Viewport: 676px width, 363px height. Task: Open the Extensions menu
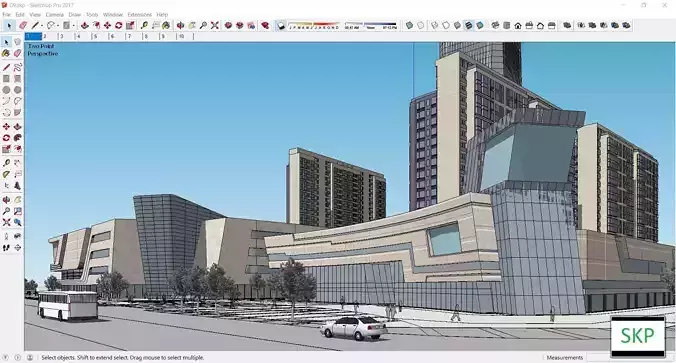pos(139,15)
